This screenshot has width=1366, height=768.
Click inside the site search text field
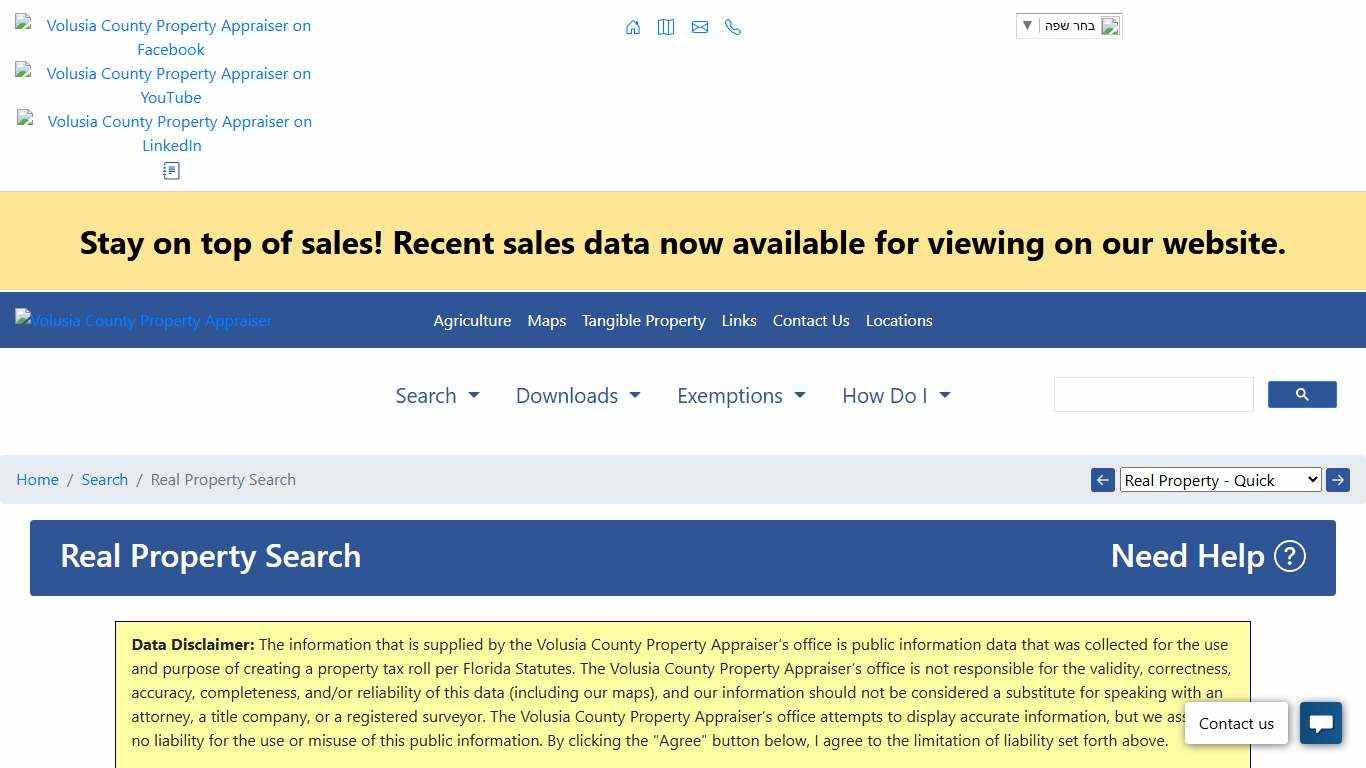[1152, 394]
